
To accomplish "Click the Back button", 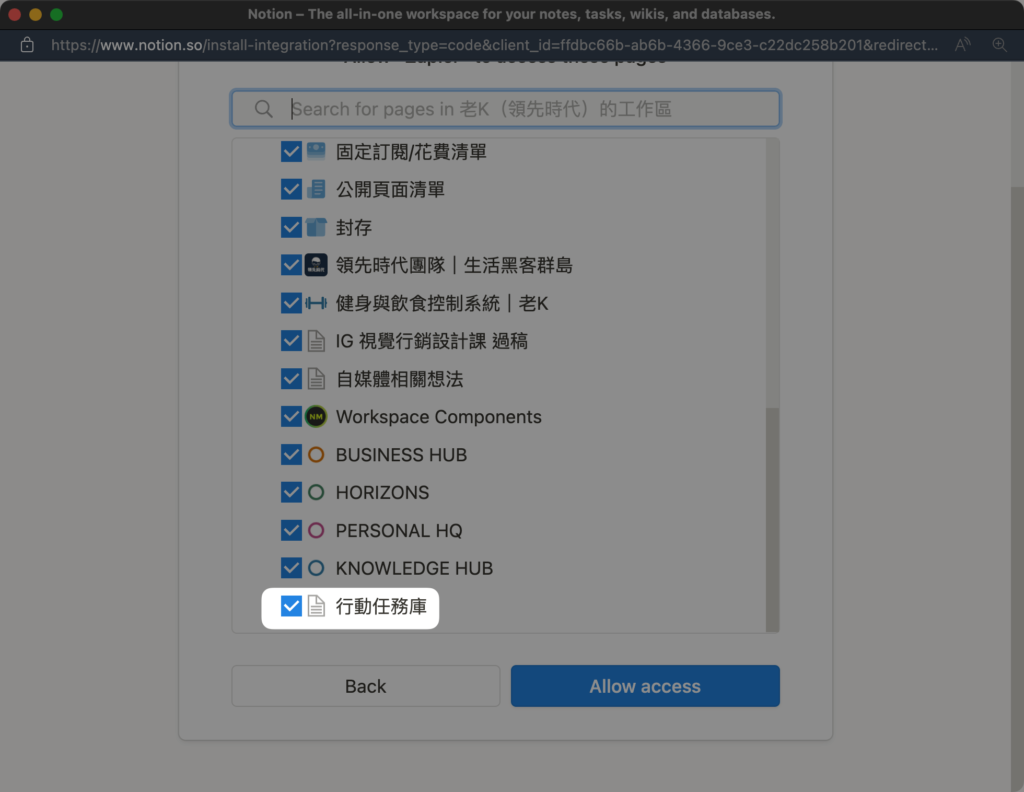I will pyautogui.click(x=366, y=686).
